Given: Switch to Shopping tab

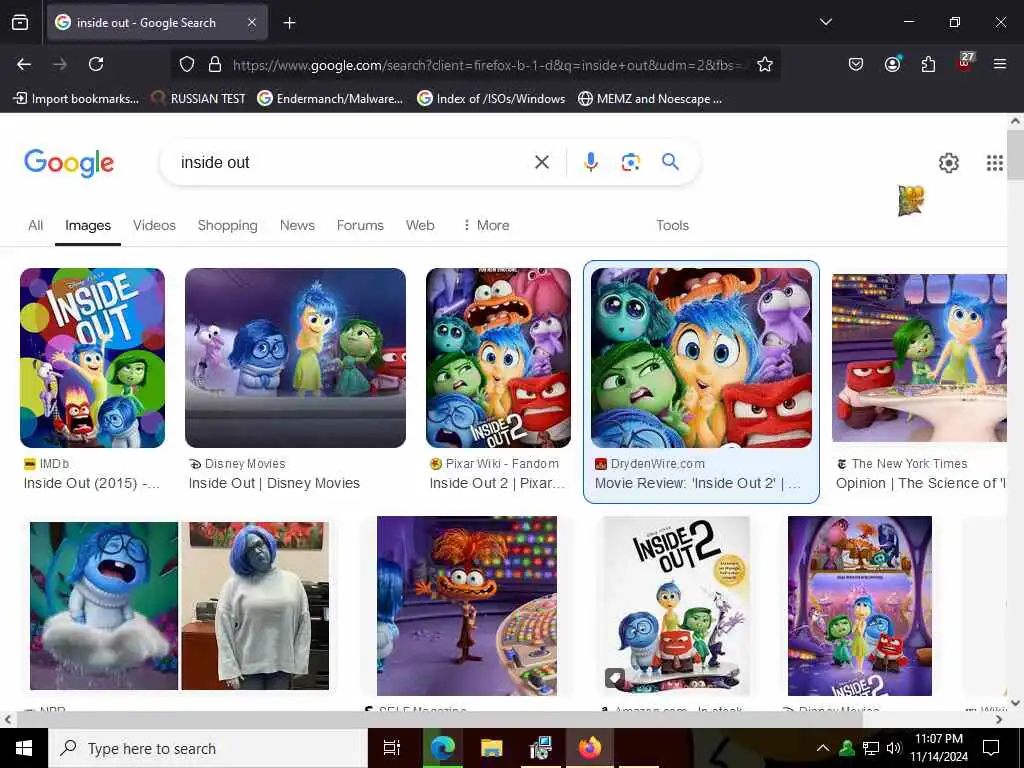Looking at the screenshot, I should point(227,225).
